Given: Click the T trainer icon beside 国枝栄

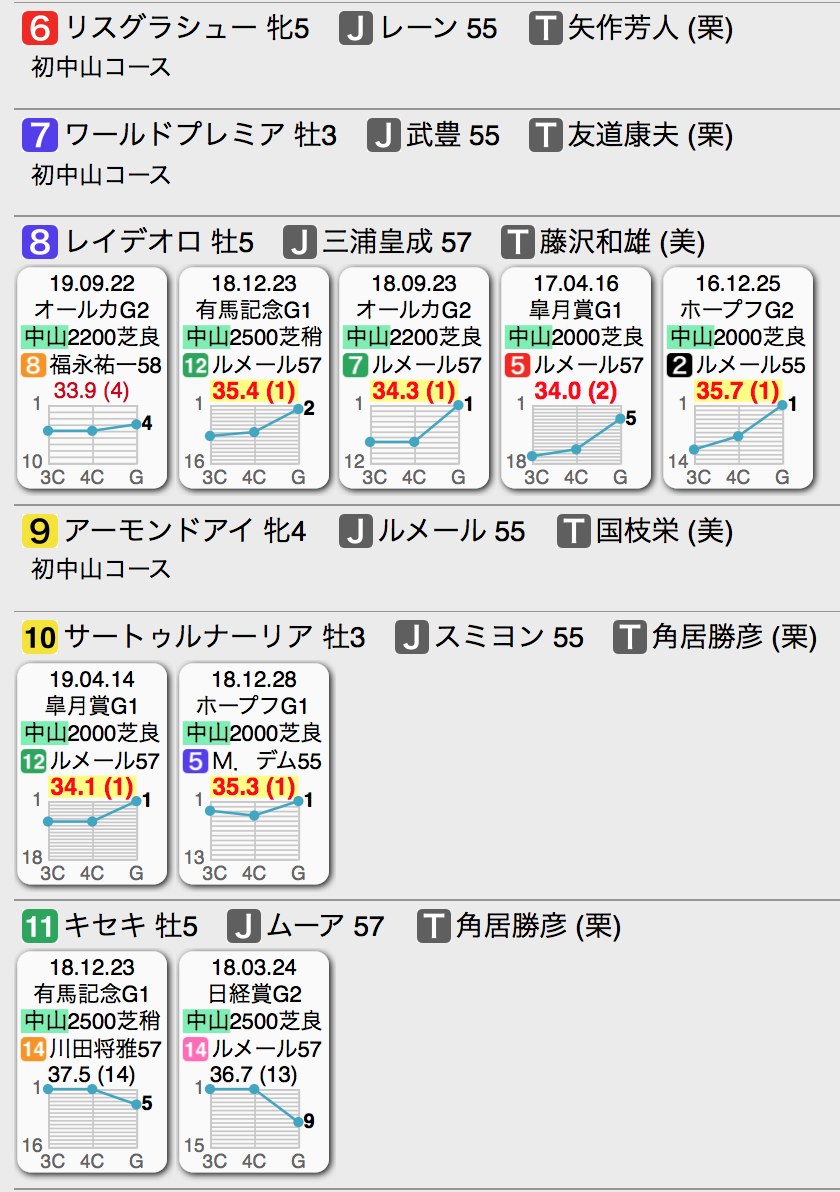Looking at the screenshot, I should click(574, 531).
